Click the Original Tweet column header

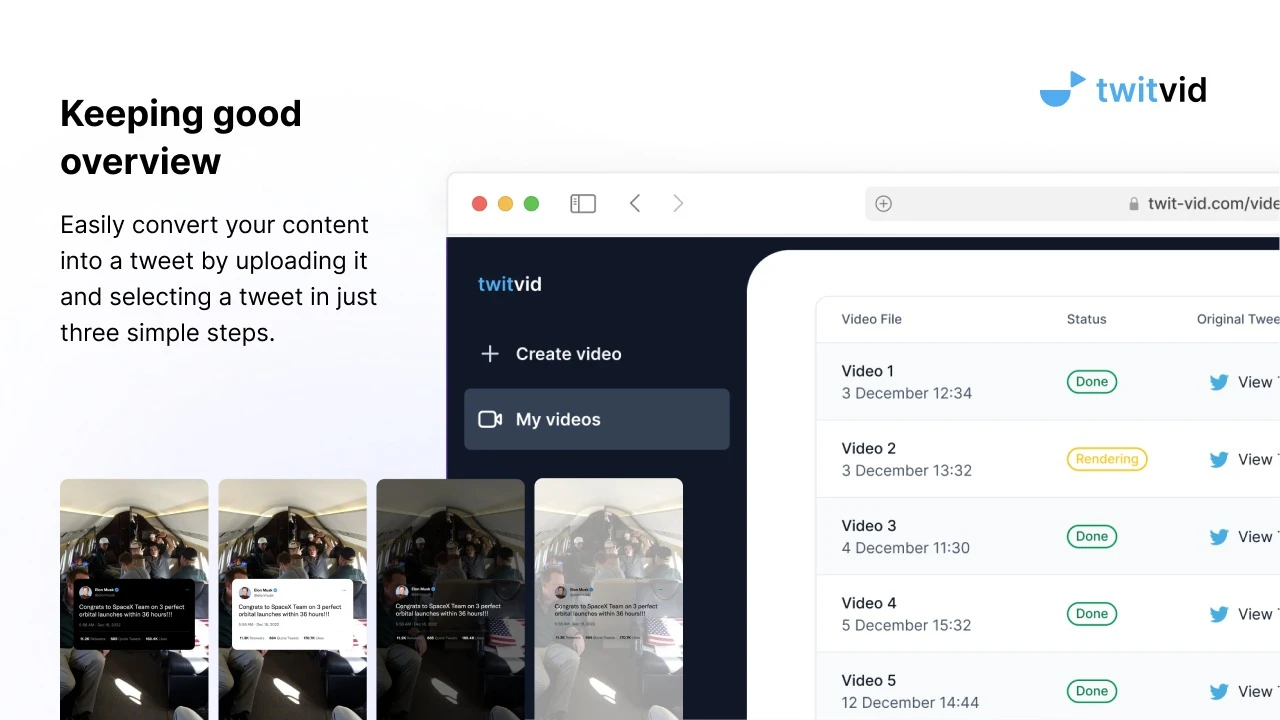point(1238,319)
